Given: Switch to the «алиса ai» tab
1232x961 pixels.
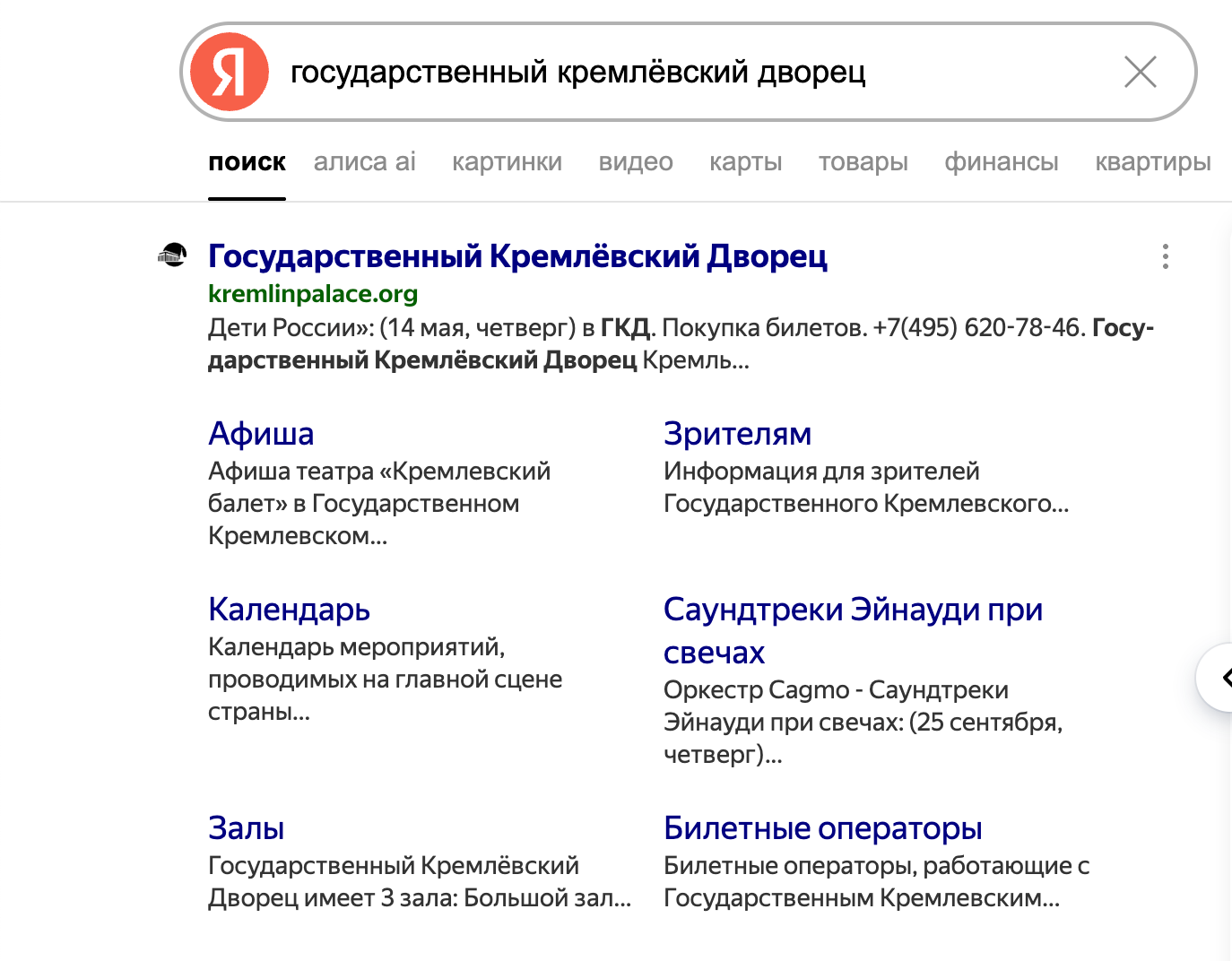Looking at the screenshot, I should coord(364,162).
